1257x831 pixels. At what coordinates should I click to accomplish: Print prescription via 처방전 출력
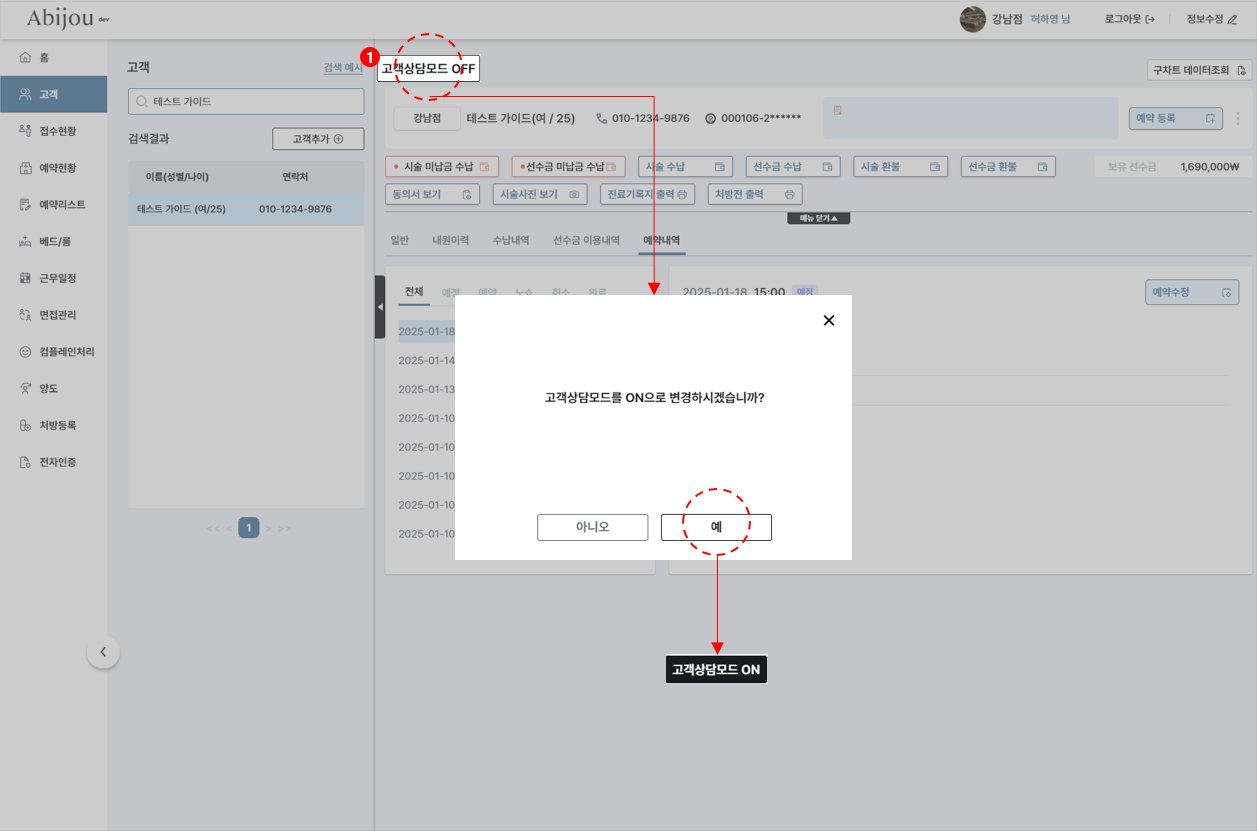[x=755, y=194]
